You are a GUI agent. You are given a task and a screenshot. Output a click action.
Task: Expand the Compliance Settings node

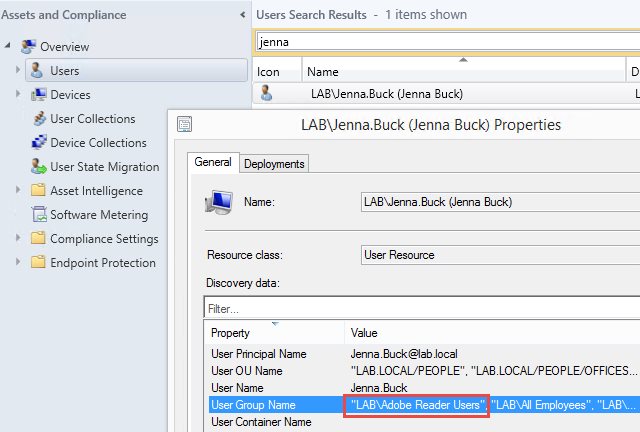click(18, 238)
